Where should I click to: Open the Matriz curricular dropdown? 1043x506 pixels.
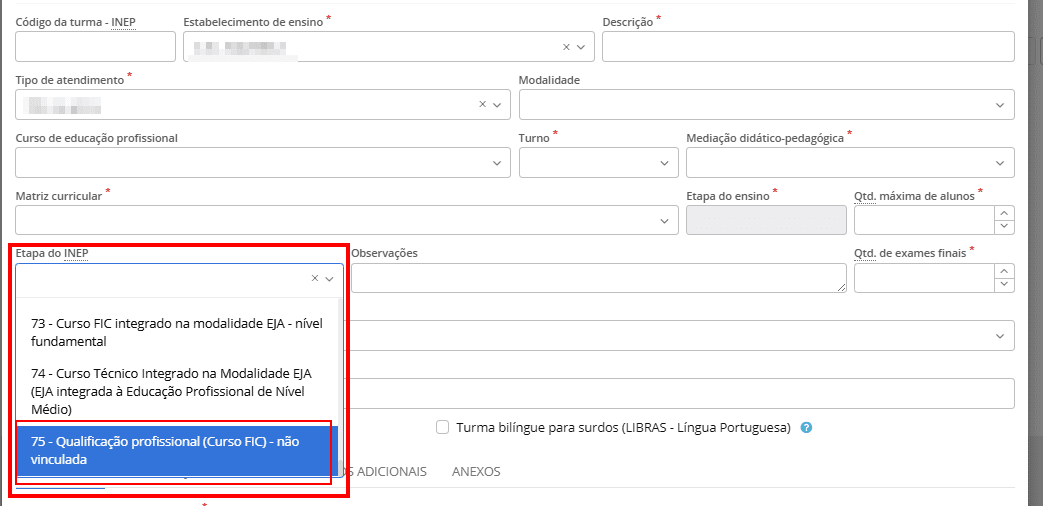(x=664, y=221)
